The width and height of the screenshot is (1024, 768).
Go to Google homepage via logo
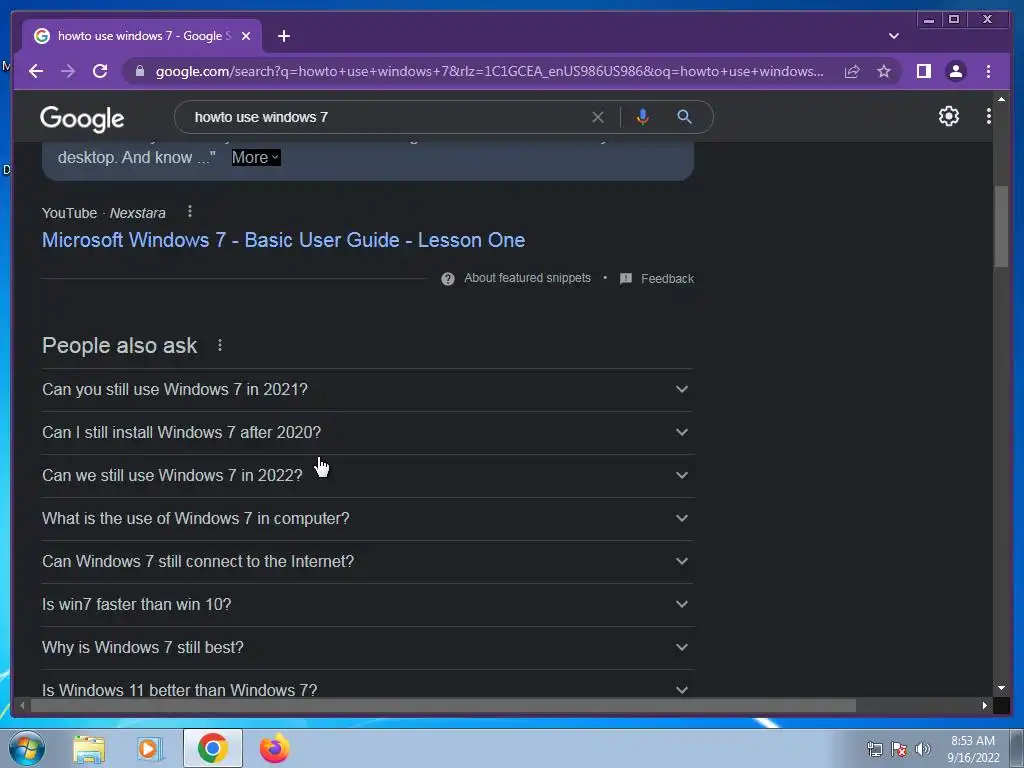point(82,118)
